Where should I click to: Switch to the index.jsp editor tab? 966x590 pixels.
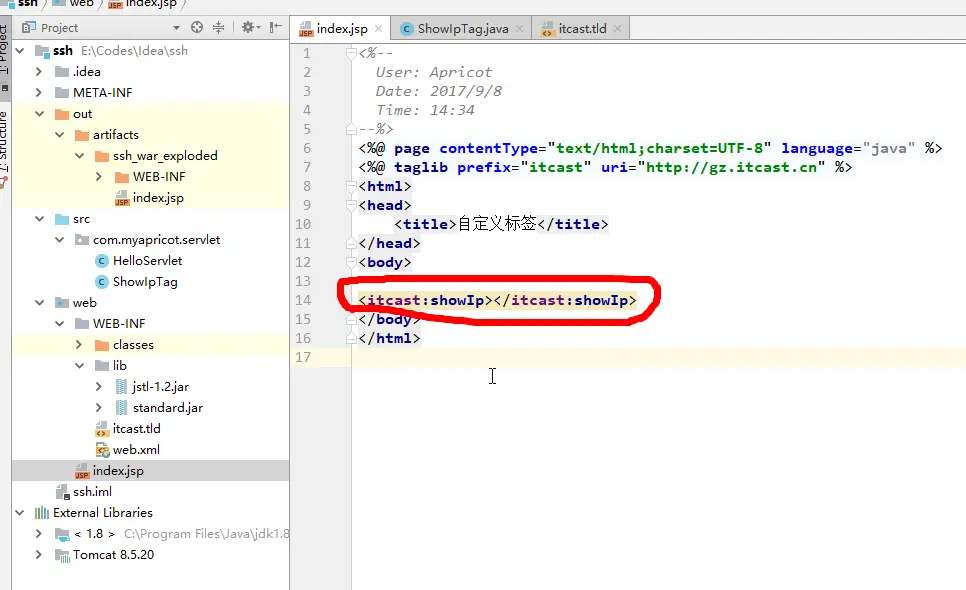[x=342, y=28]
